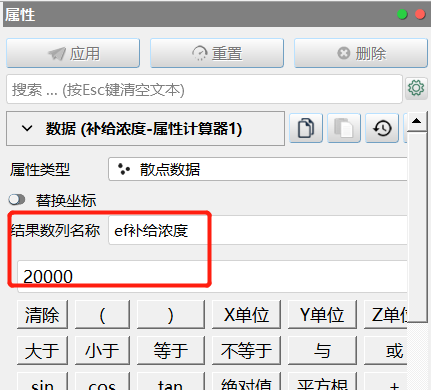Screen dimensions: 431x390
Task: Collapse the 数据 section chevron
Action: (x=27, y=128)
